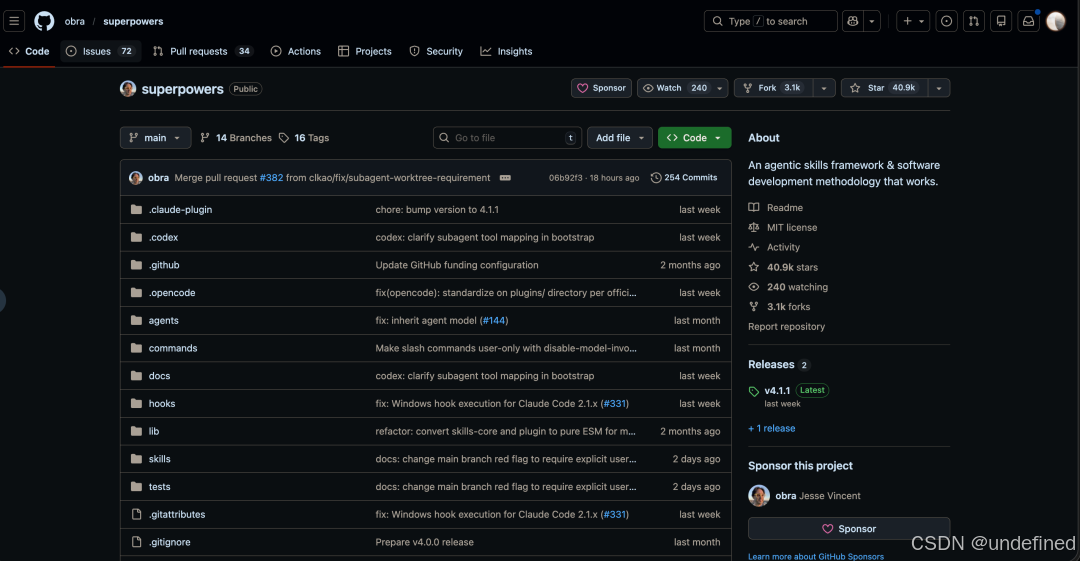Go to GitHub home via Octocat logo

click(x=44, y=21)
